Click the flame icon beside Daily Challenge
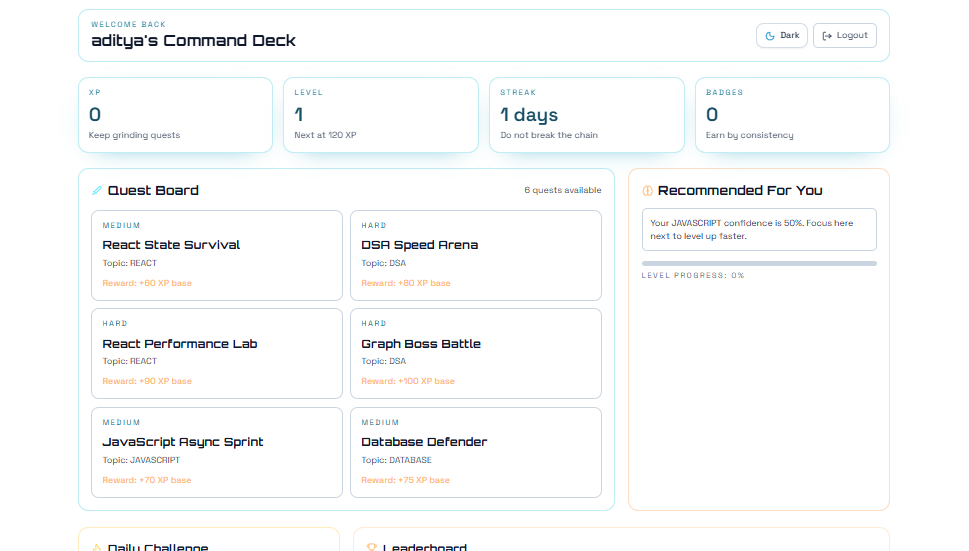The image size is (969, 551). [97, 547]
